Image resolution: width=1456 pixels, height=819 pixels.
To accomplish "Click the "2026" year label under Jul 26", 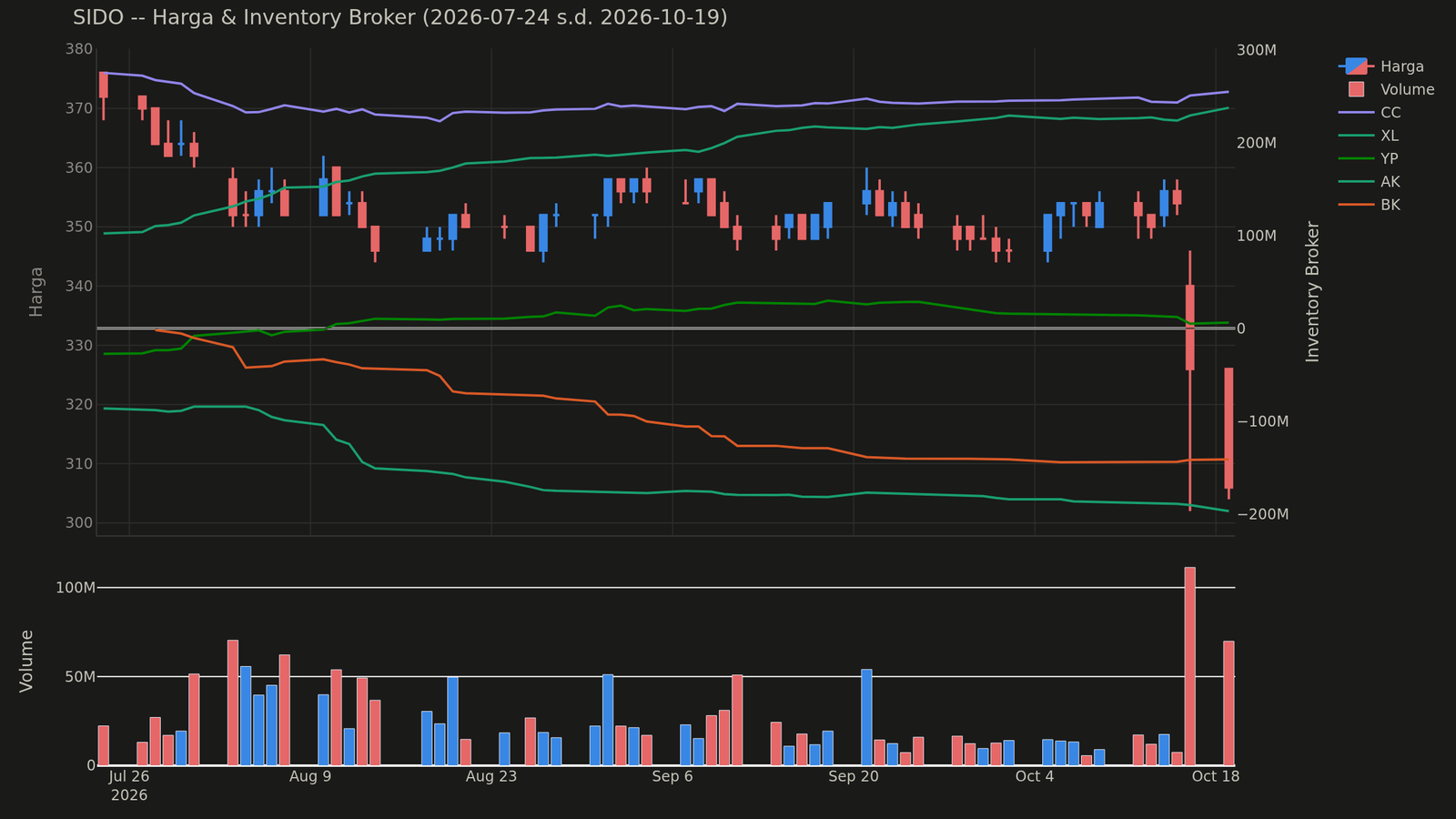I will click(x=128, y=794).
